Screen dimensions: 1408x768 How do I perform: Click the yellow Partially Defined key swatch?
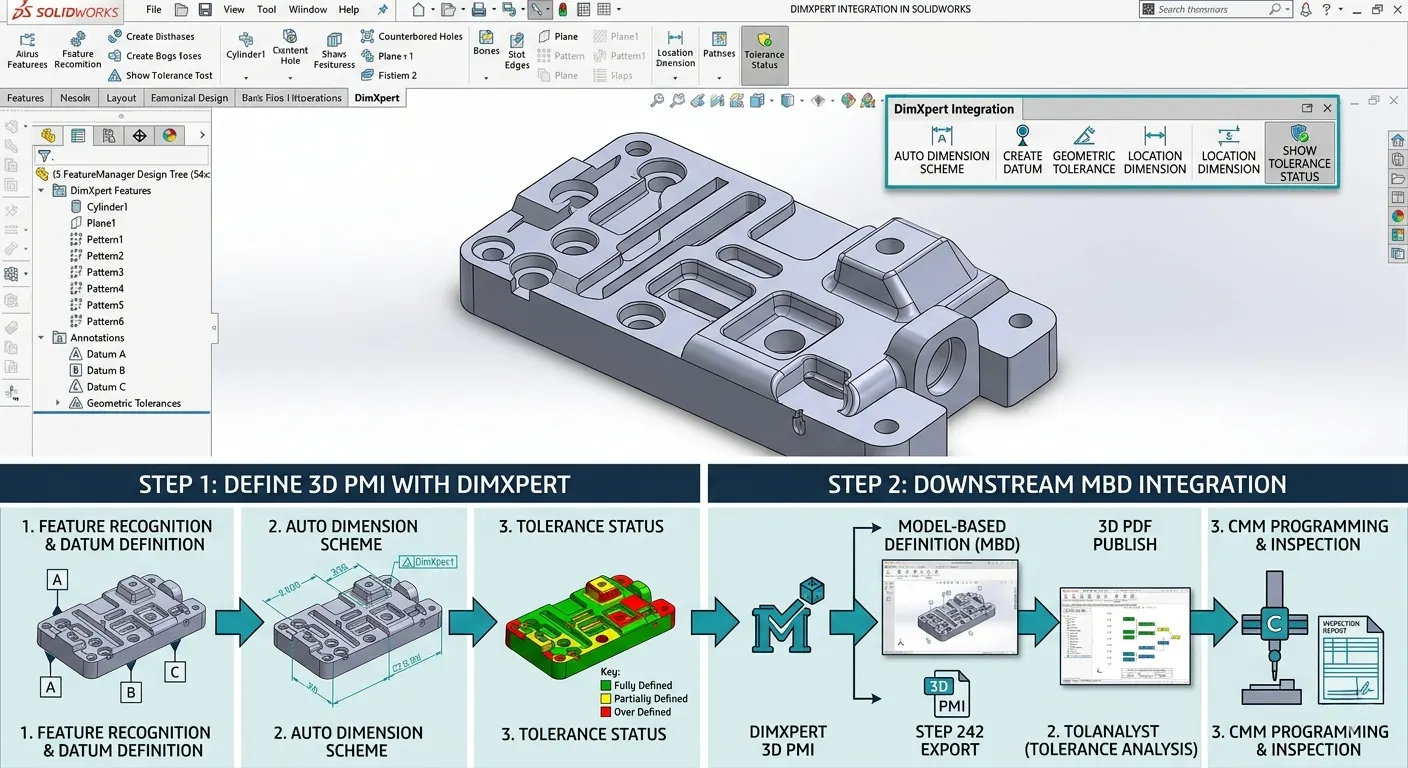(605, 699)
